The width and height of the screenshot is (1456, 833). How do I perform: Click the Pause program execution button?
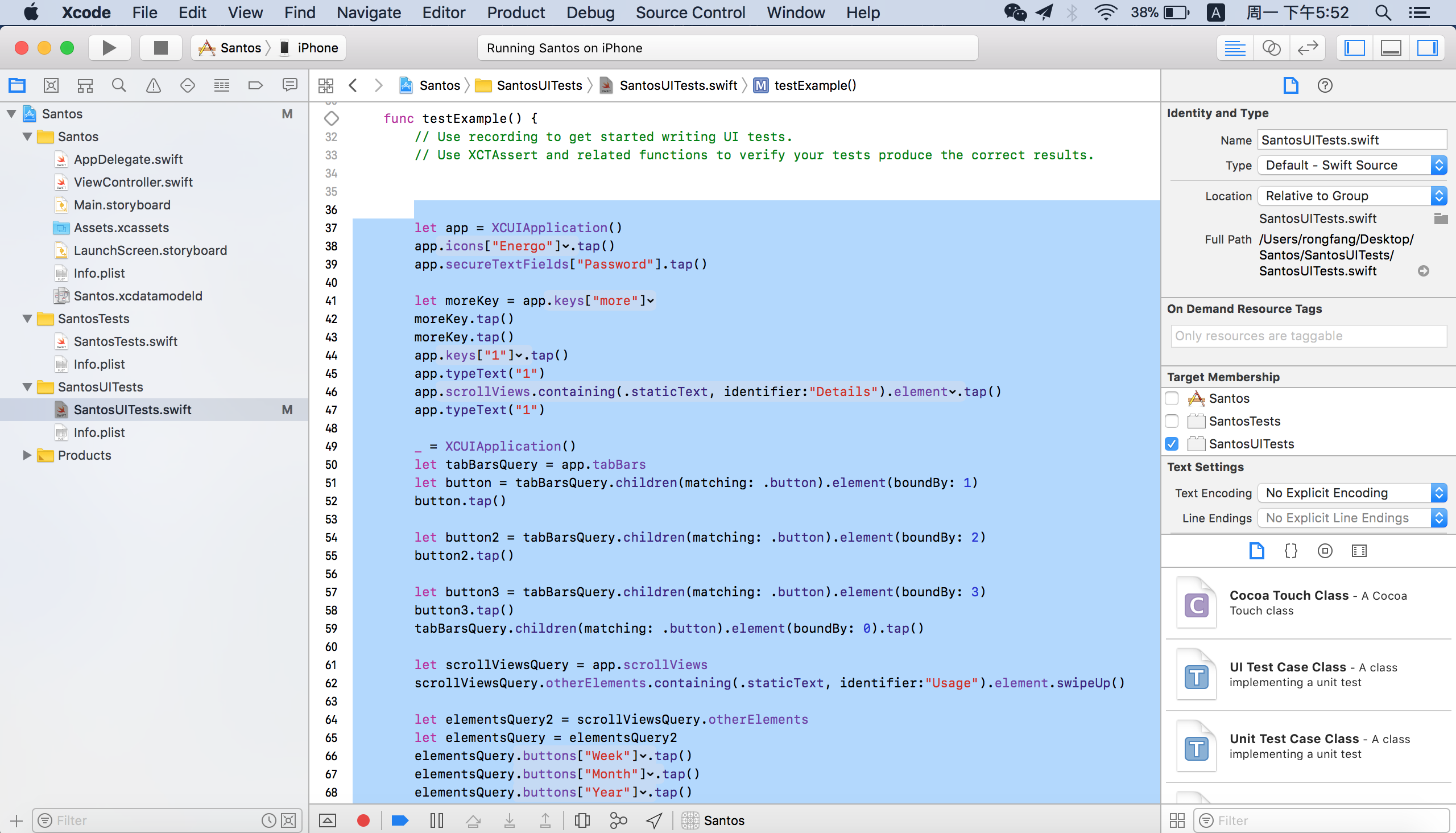click(436, 820)
